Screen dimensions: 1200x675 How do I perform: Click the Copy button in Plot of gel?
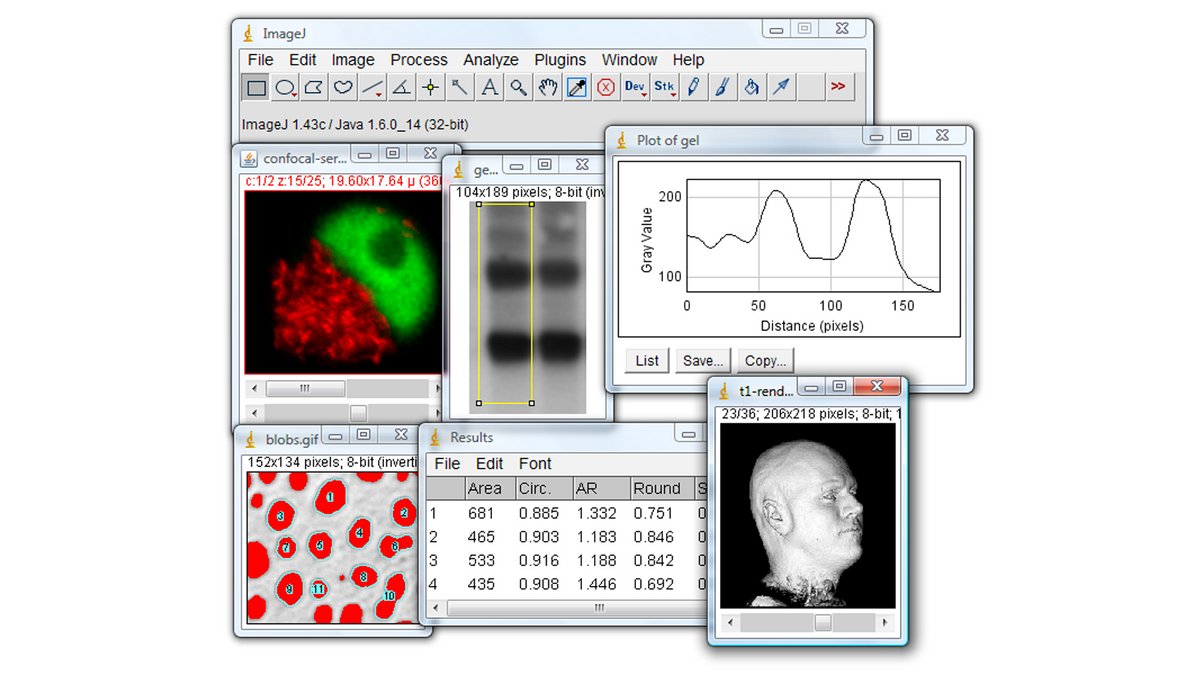765,361
